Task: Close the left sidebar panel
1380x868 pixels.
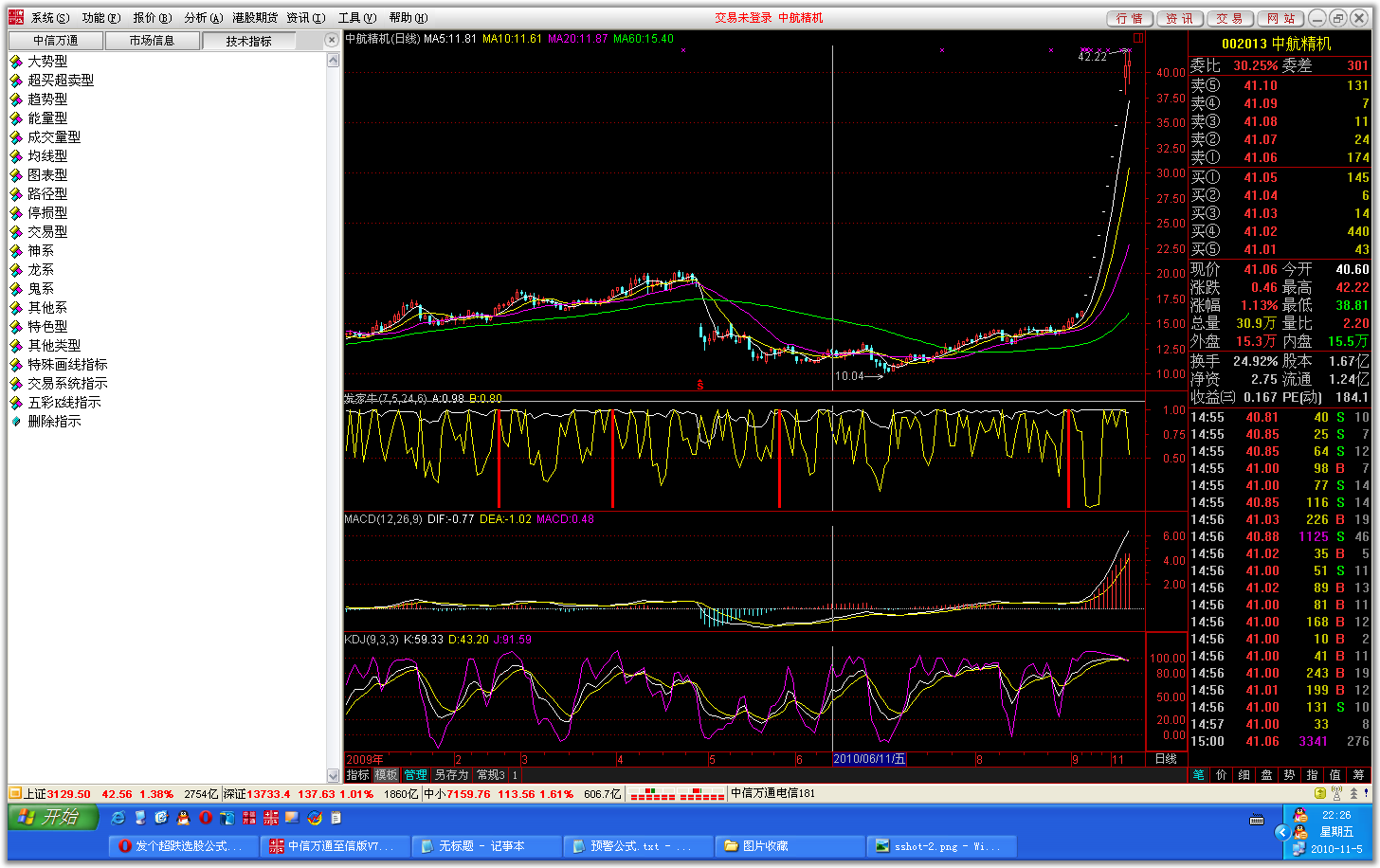Action: tap(331, 40)
